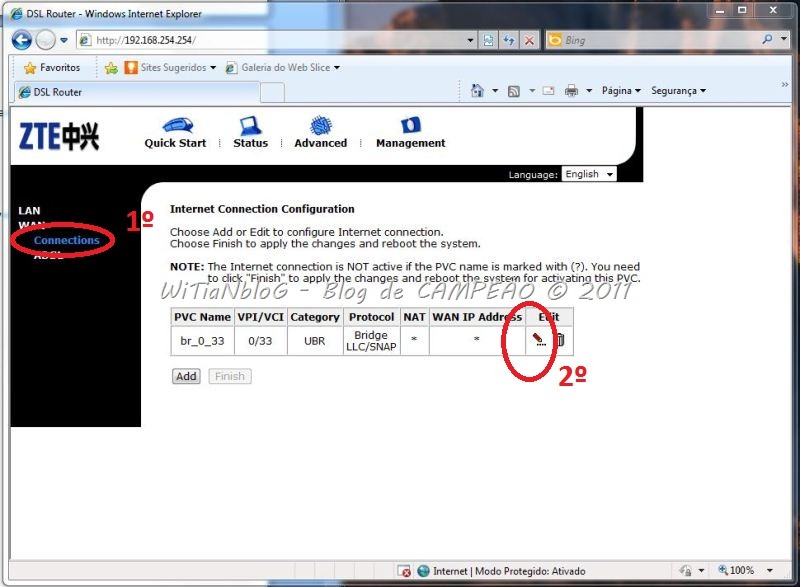Click the 0/33 VPI/VCI cell
Screen dimensions: 800x587
(x=261, y=341)
